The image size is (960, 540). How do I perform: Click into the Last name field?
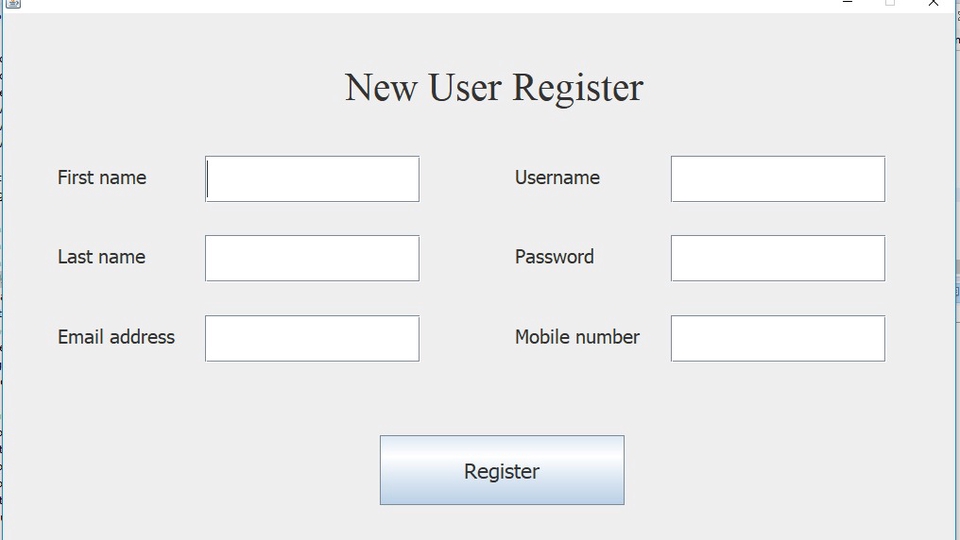312,258
